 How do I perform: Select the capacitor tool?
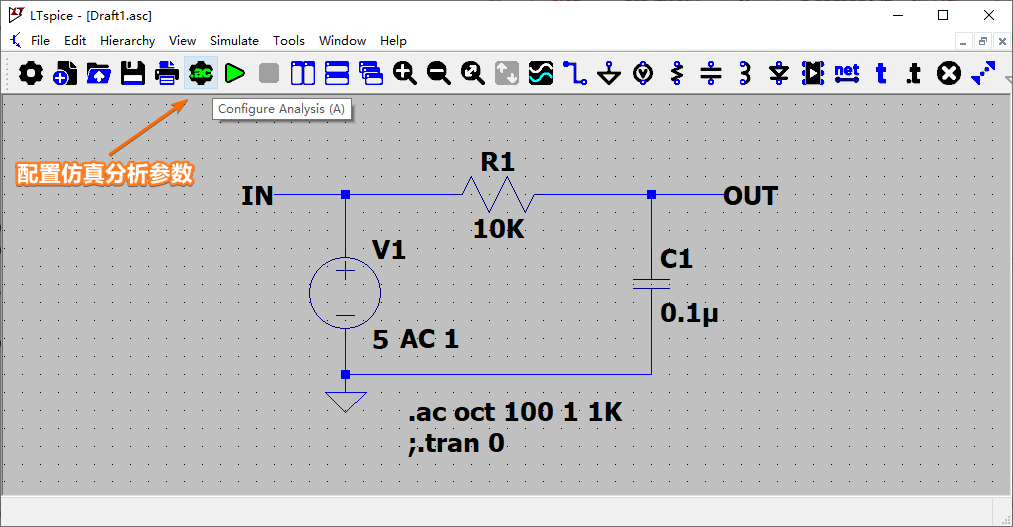(711, 74)
